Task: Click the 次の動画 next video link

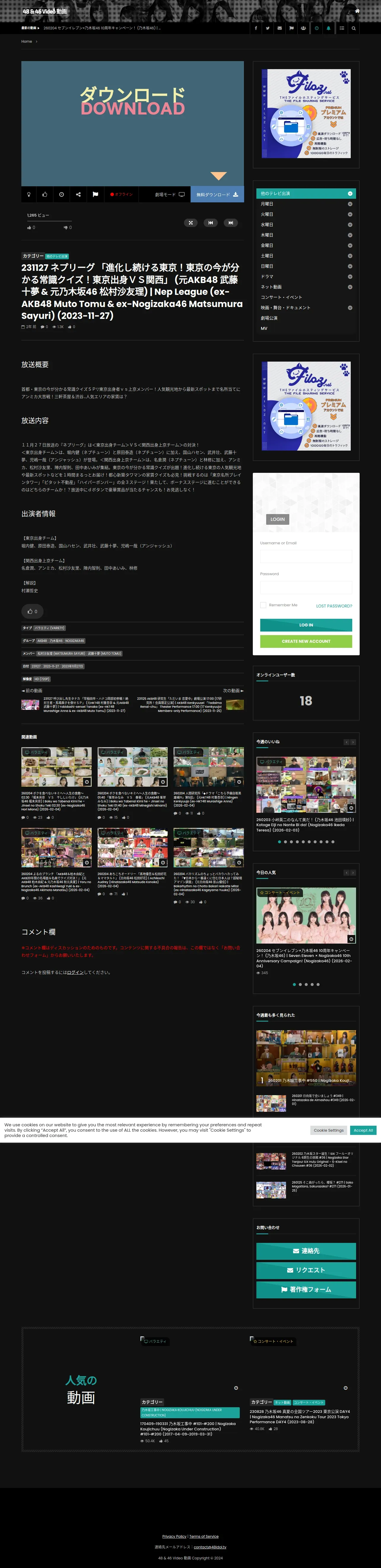Action: [x=233, y=690]
